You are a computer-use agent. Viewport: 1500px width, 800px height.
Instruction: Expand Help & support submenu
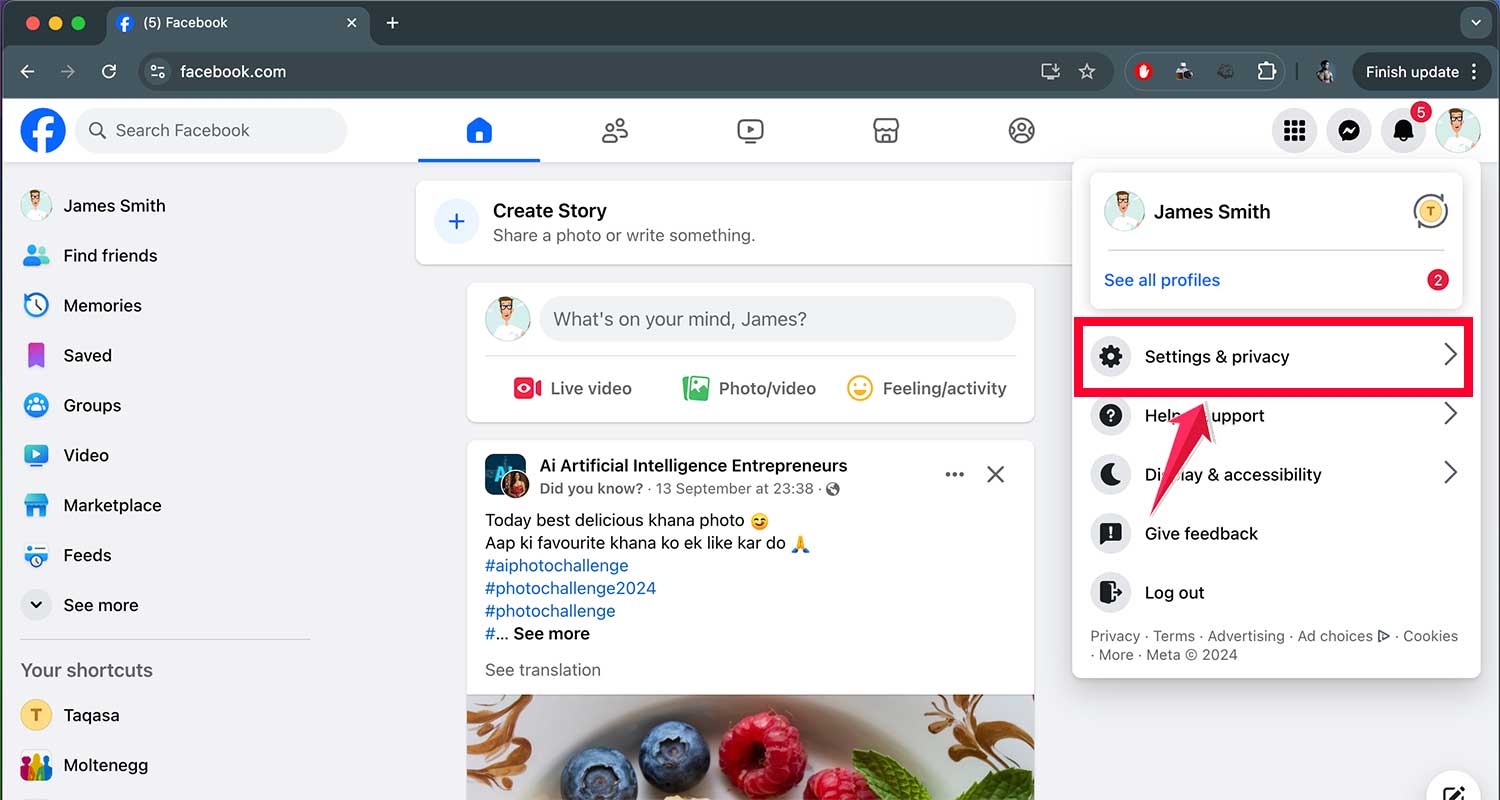click(1270, 416)
